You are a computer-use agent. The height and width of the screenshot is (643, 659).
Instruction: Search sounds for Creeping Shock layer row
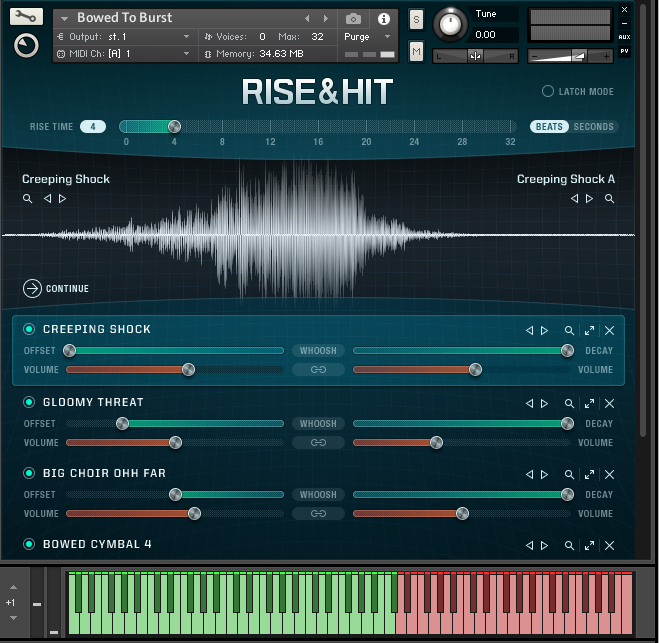point(569,330)
